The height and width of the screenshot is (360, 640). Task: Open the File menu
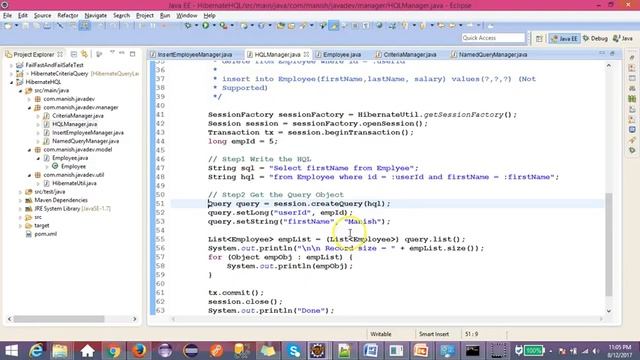pos(7,16)
